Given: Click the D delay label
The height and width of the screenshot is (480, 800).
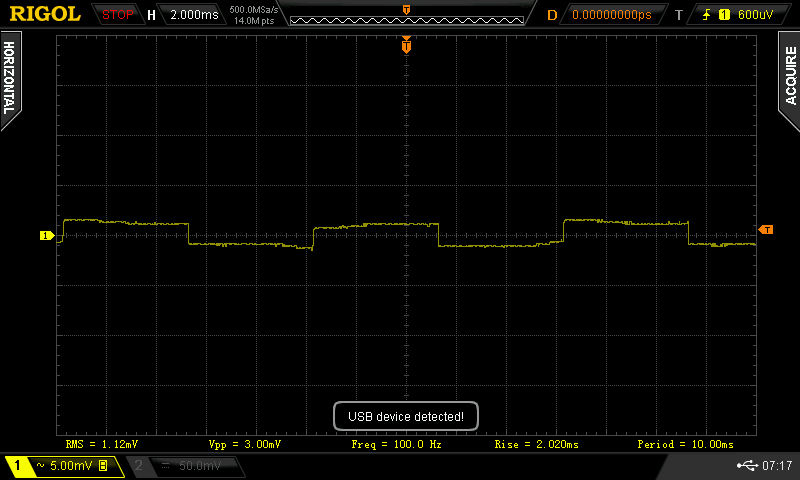Looking at the screenshot, I should [552, 15].
